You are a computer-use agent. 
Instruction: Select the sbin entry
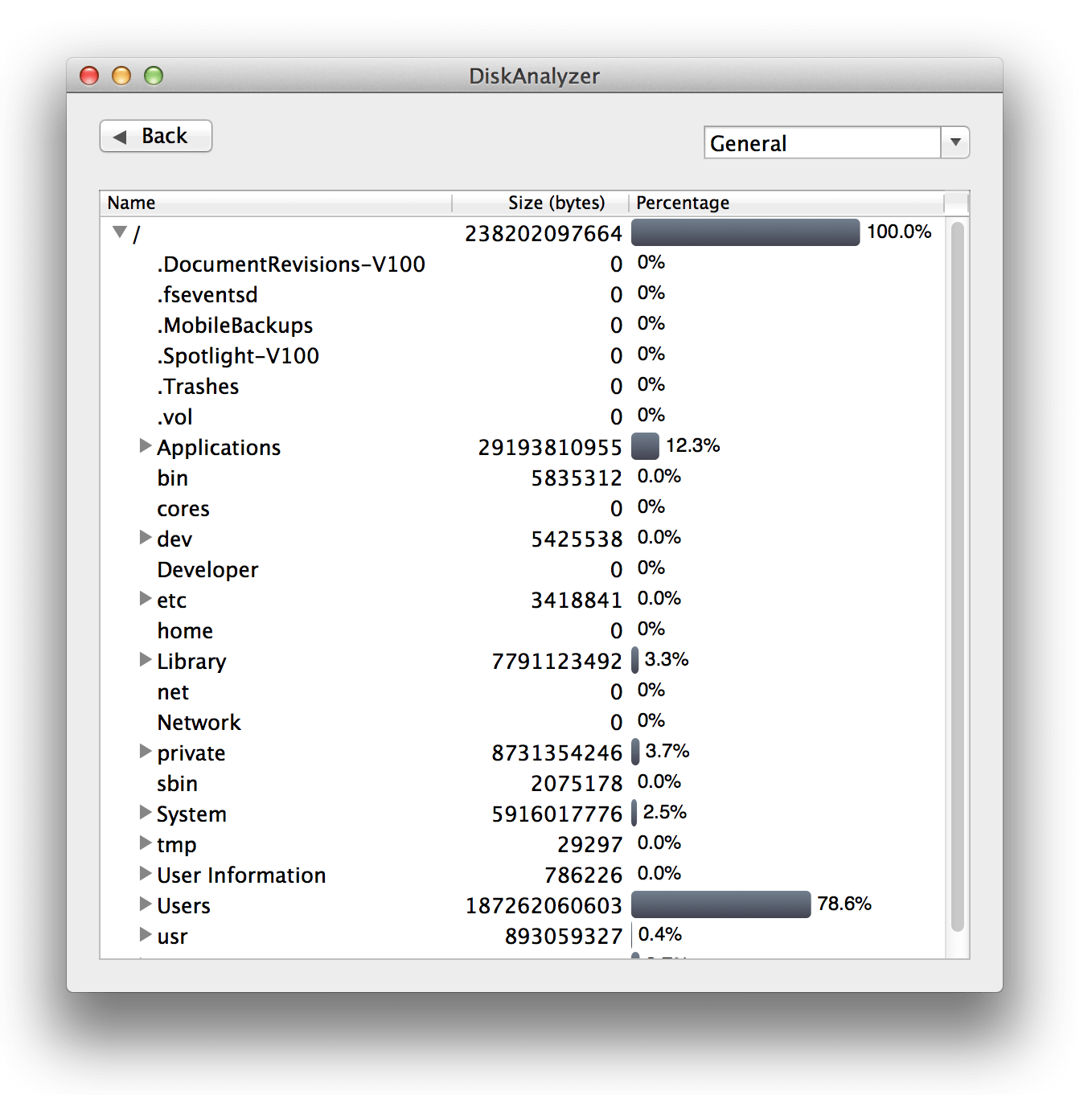(177, 784)
